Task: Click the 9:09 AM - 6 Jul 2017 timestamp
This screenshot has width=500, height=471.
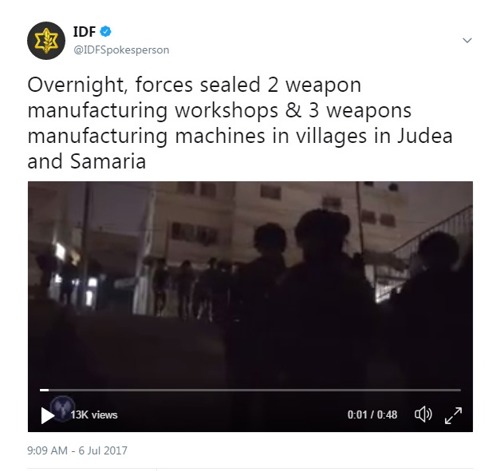Action: (77, 450)
